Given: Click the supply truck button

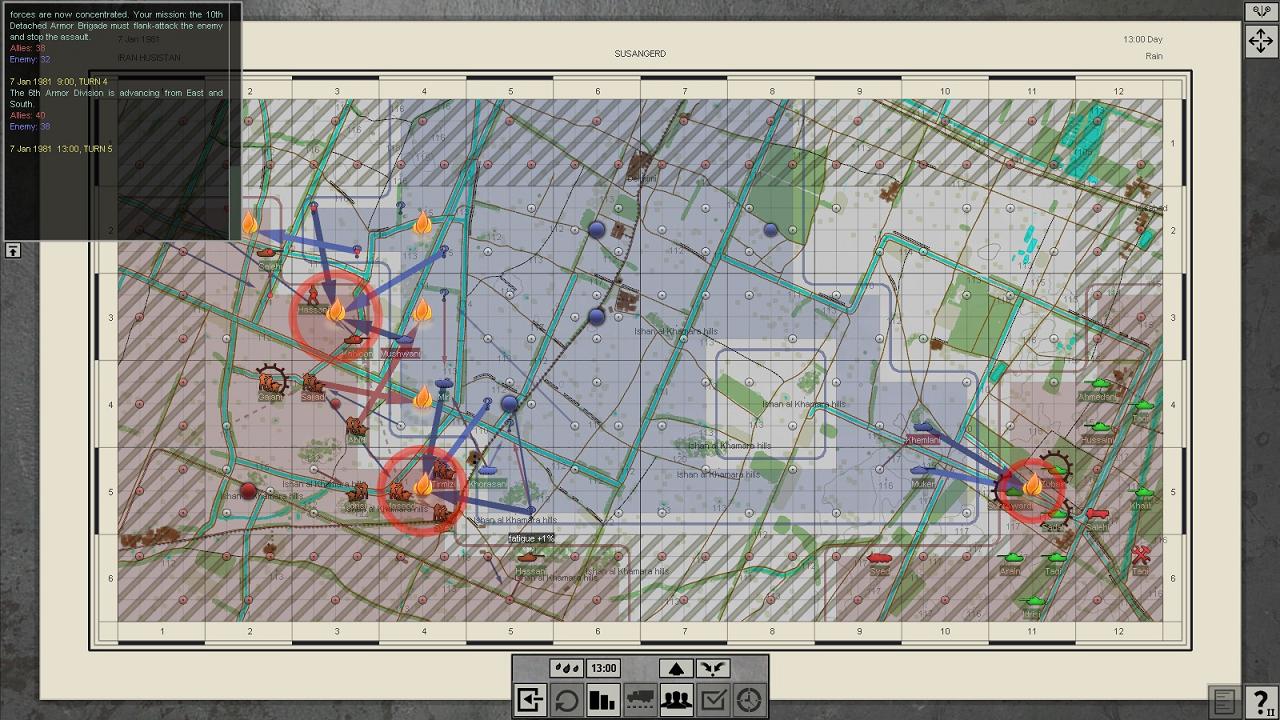Looking at the screenshot, I should tap(640, 700).
